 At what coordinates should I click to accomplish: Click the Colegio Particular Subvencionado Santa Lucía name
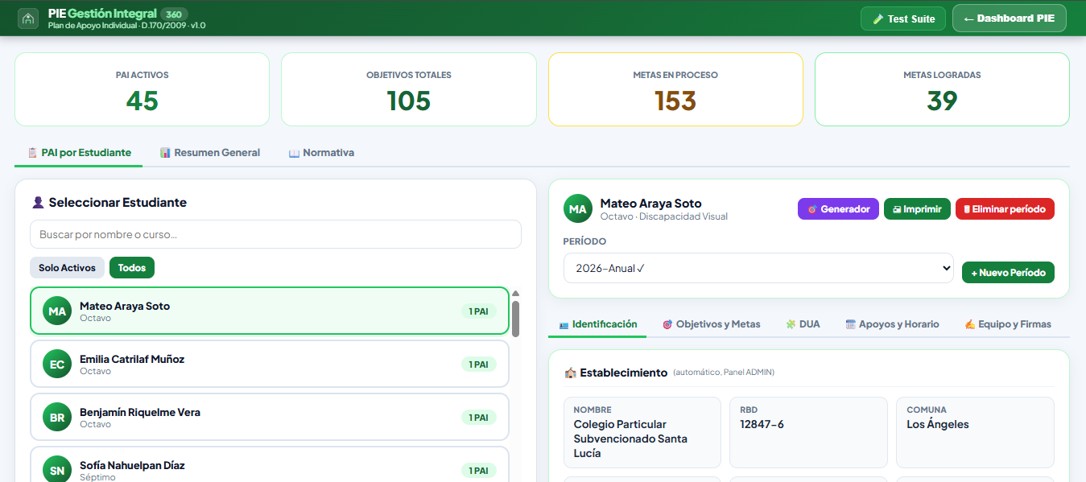coord(630,439)
